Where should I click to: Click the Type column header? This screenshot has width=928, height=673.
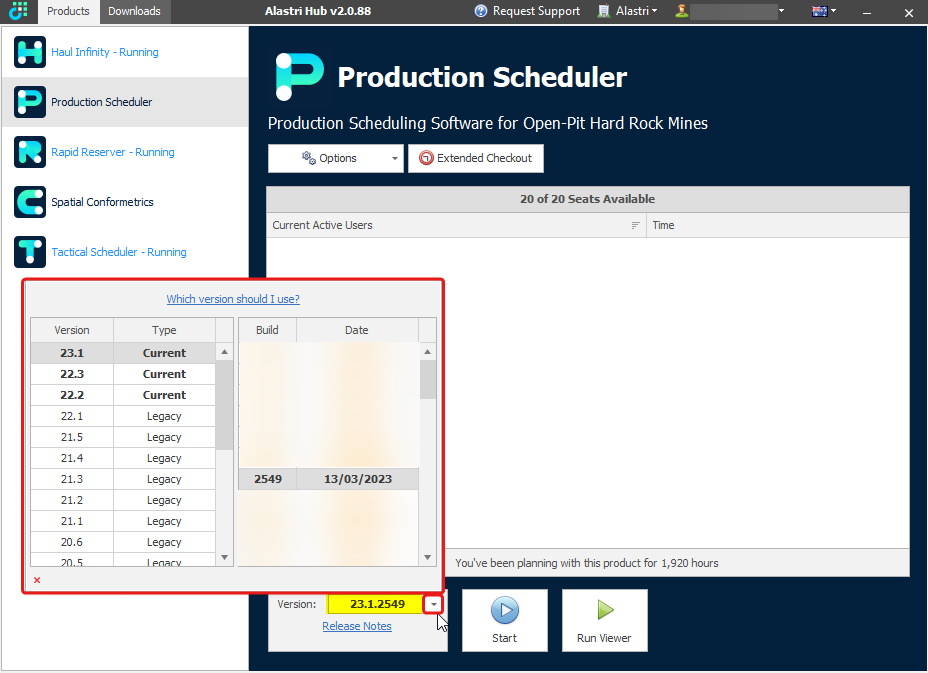coord(164,330)
